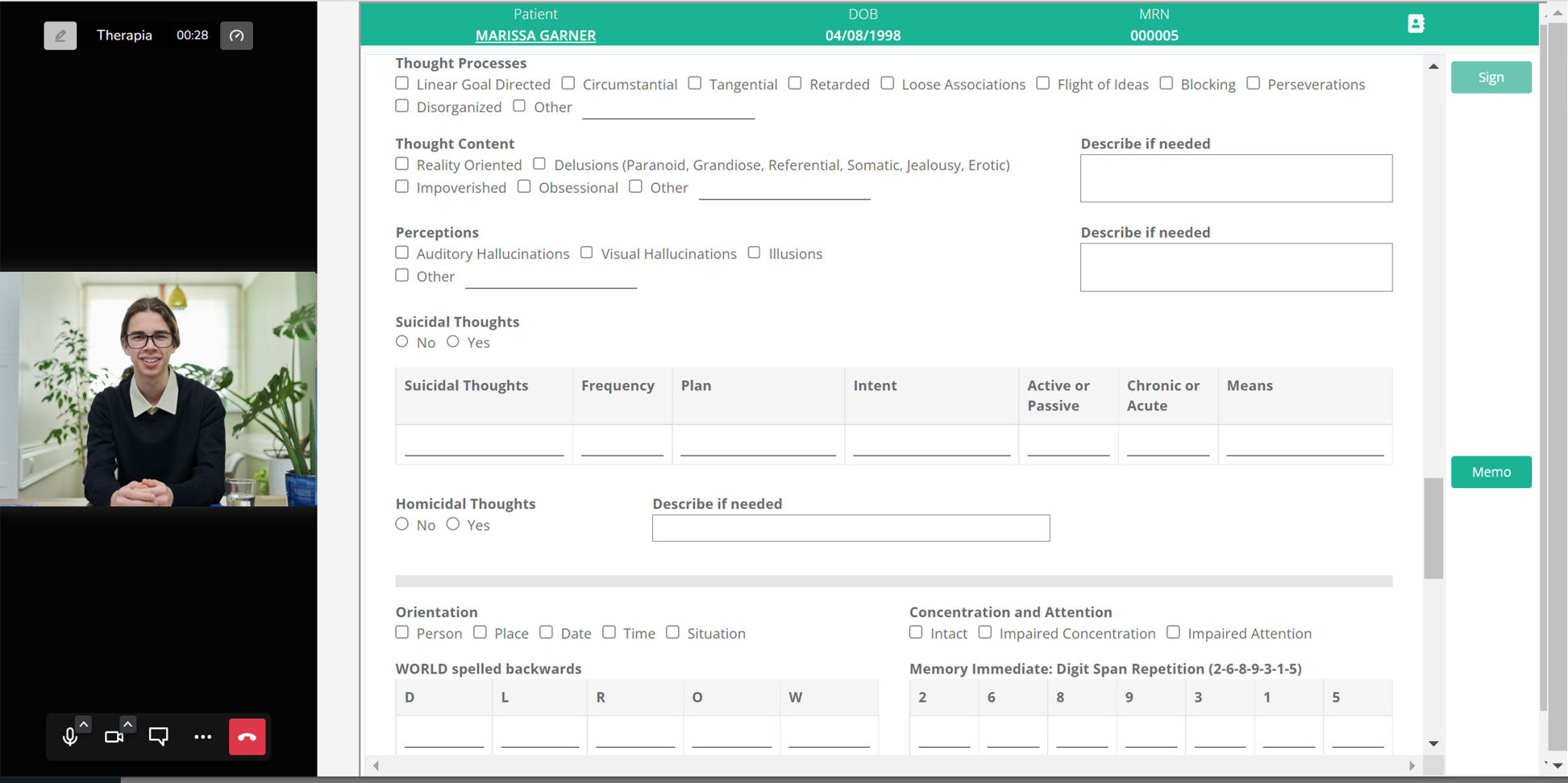Turn off the camera
The height and width of the screenshot is (783, 1568).
click(114, 736)
